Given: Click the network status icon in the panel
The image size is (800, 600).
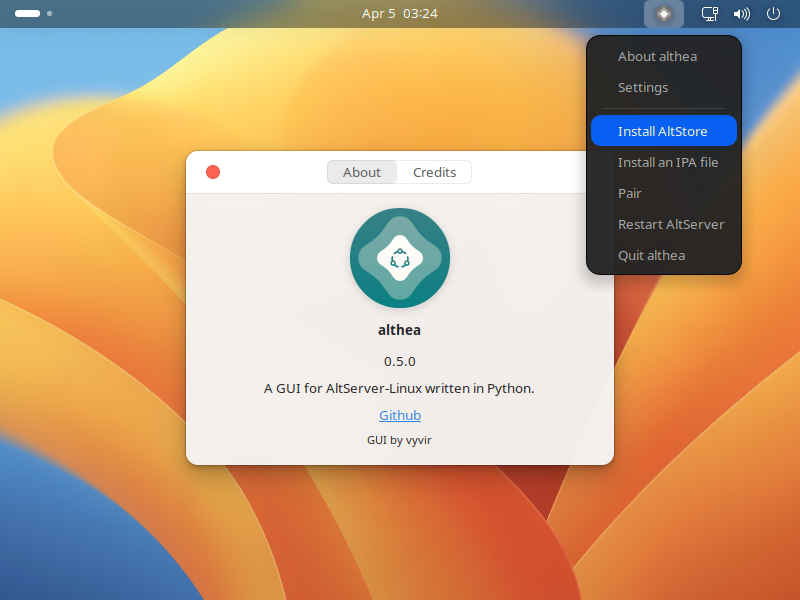Looking at the screenshot, I should pyautogui.click(x=709, y=14).
